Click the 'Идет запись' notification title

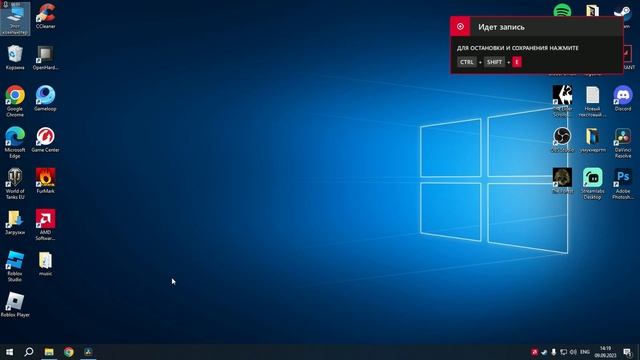tap(501, 27)
